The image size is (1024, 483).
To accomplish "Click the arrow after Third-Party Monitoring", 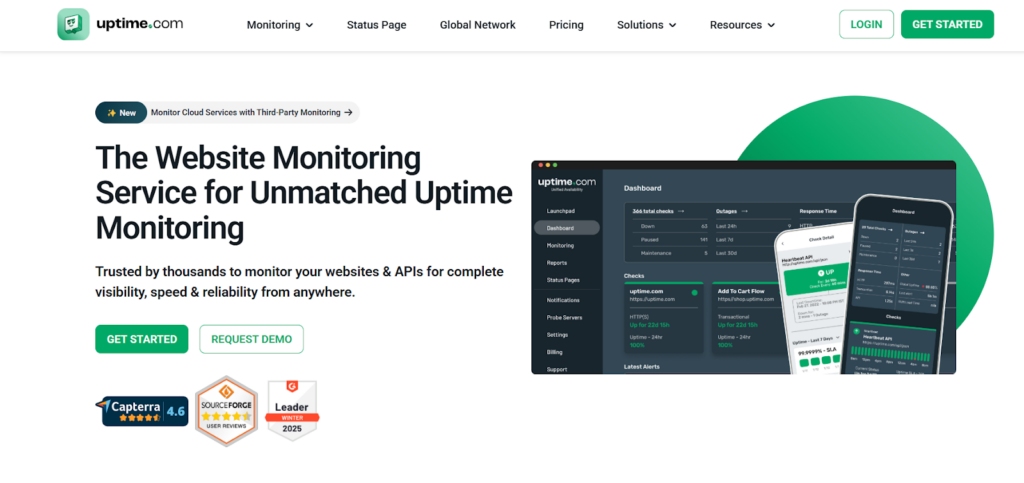I will pos(349,112).
